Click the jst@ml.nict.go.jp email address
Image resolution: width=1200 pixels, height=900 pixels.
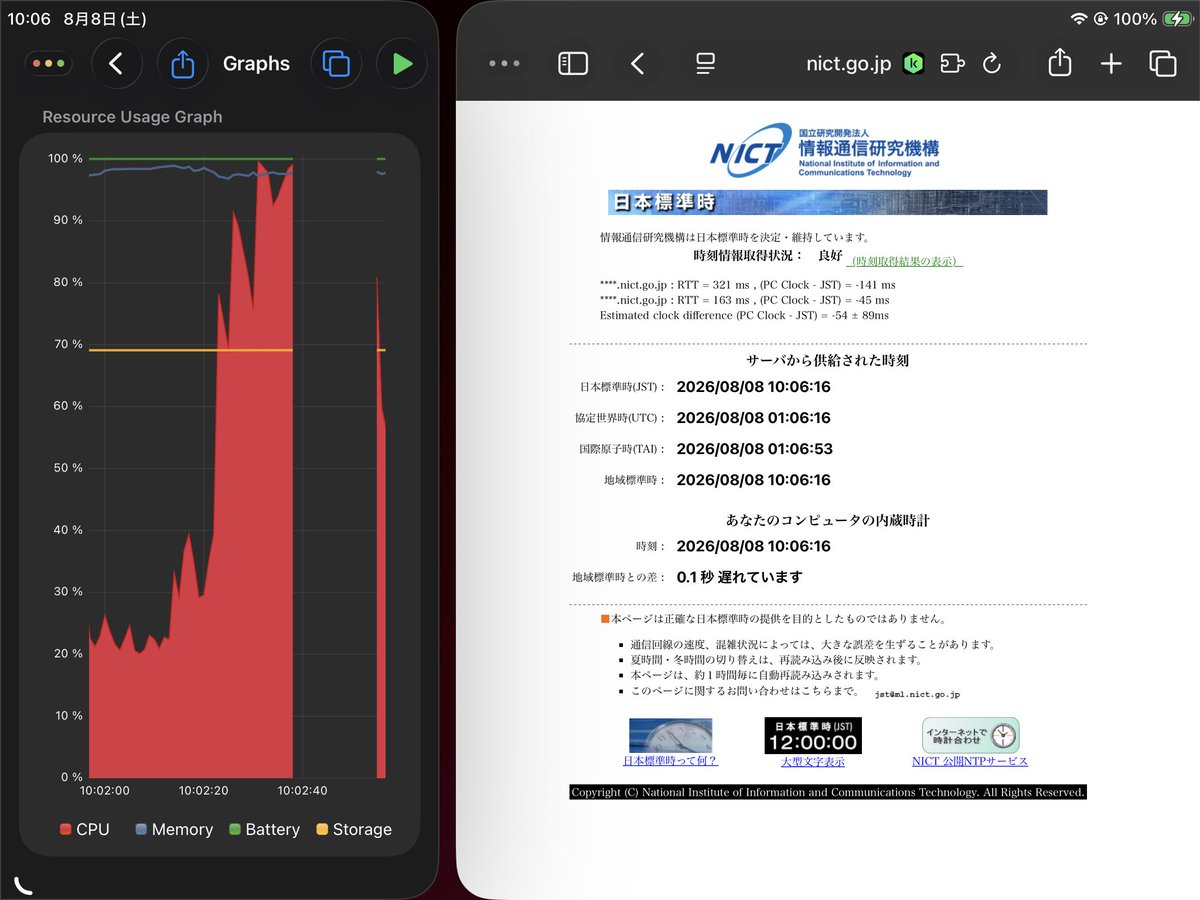tap(917, 693)
